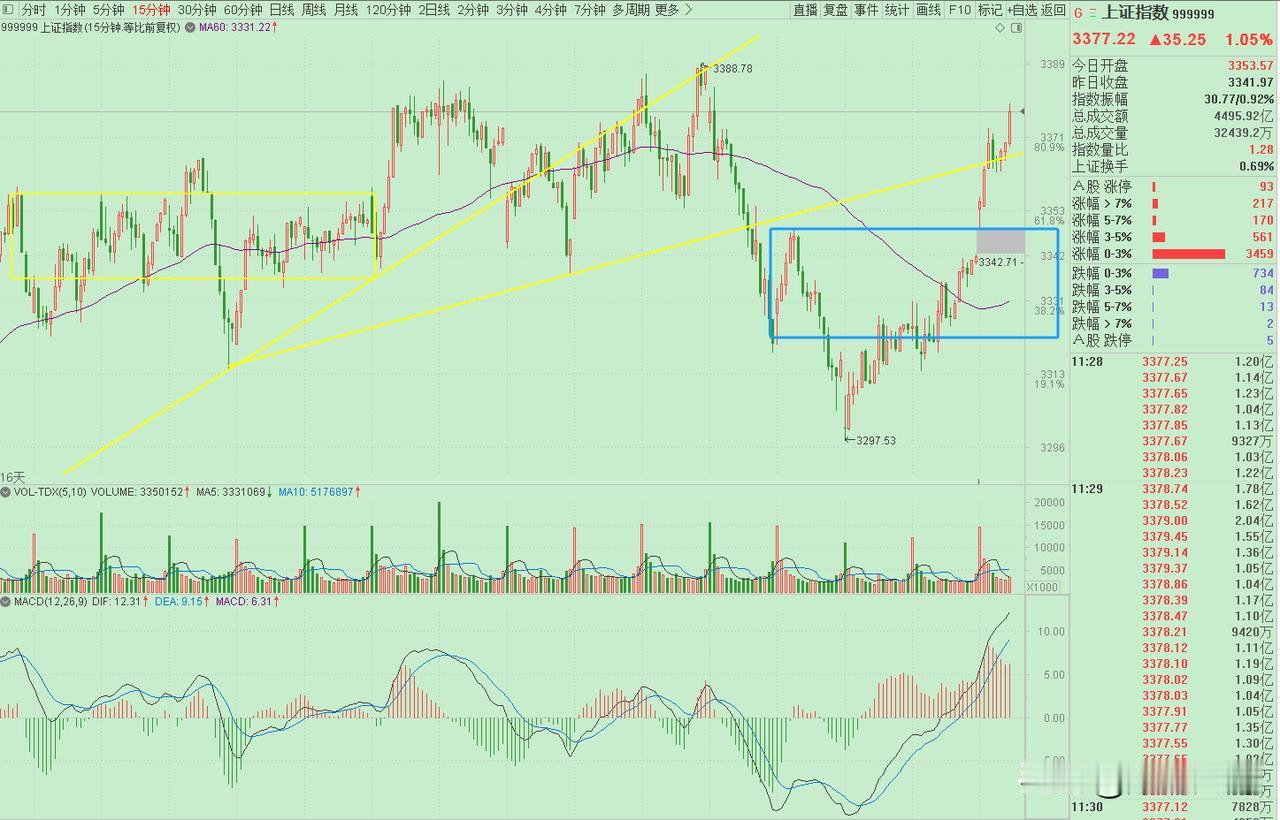Image resolution: width=1280 pixels, height=820 pixels.
Task: Click the 返回 back button
Action: tap(1053, 10)
